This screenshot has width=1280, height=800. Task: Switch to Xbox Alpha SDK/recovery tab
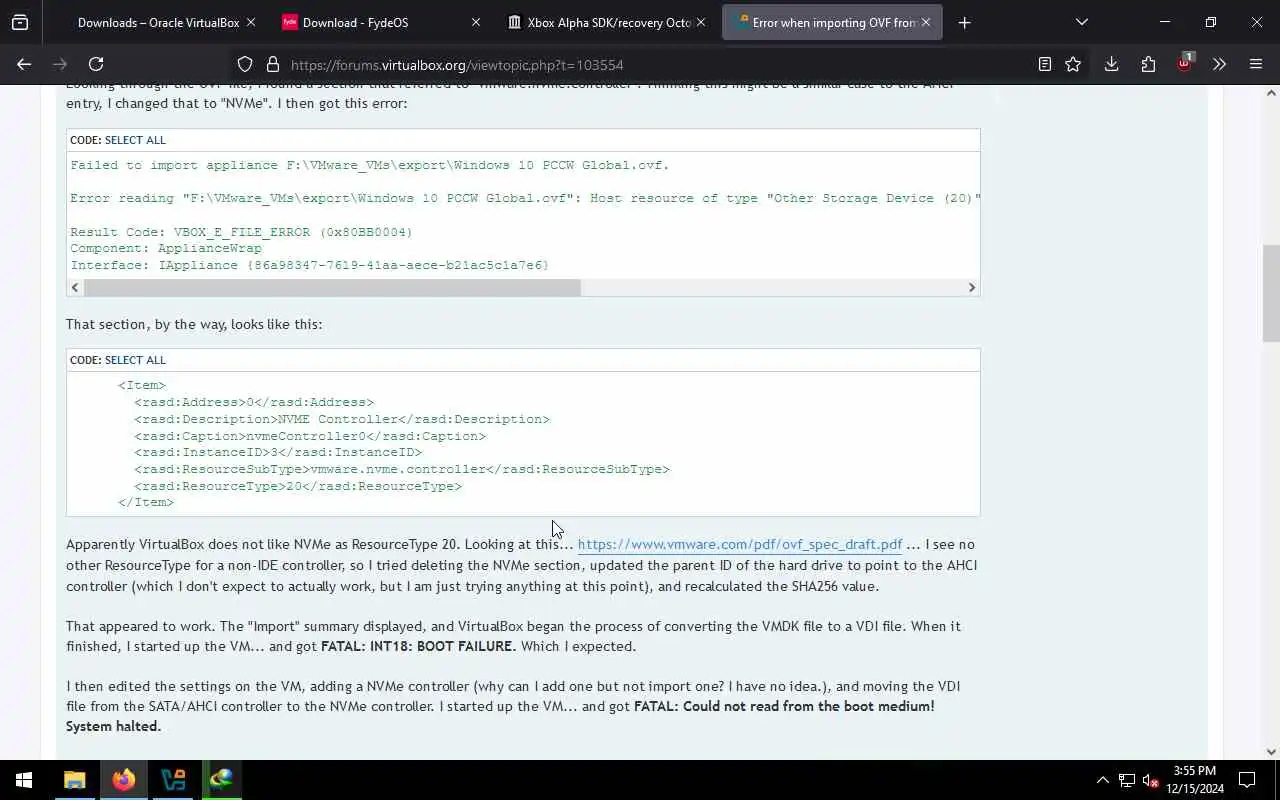point(608,22)
